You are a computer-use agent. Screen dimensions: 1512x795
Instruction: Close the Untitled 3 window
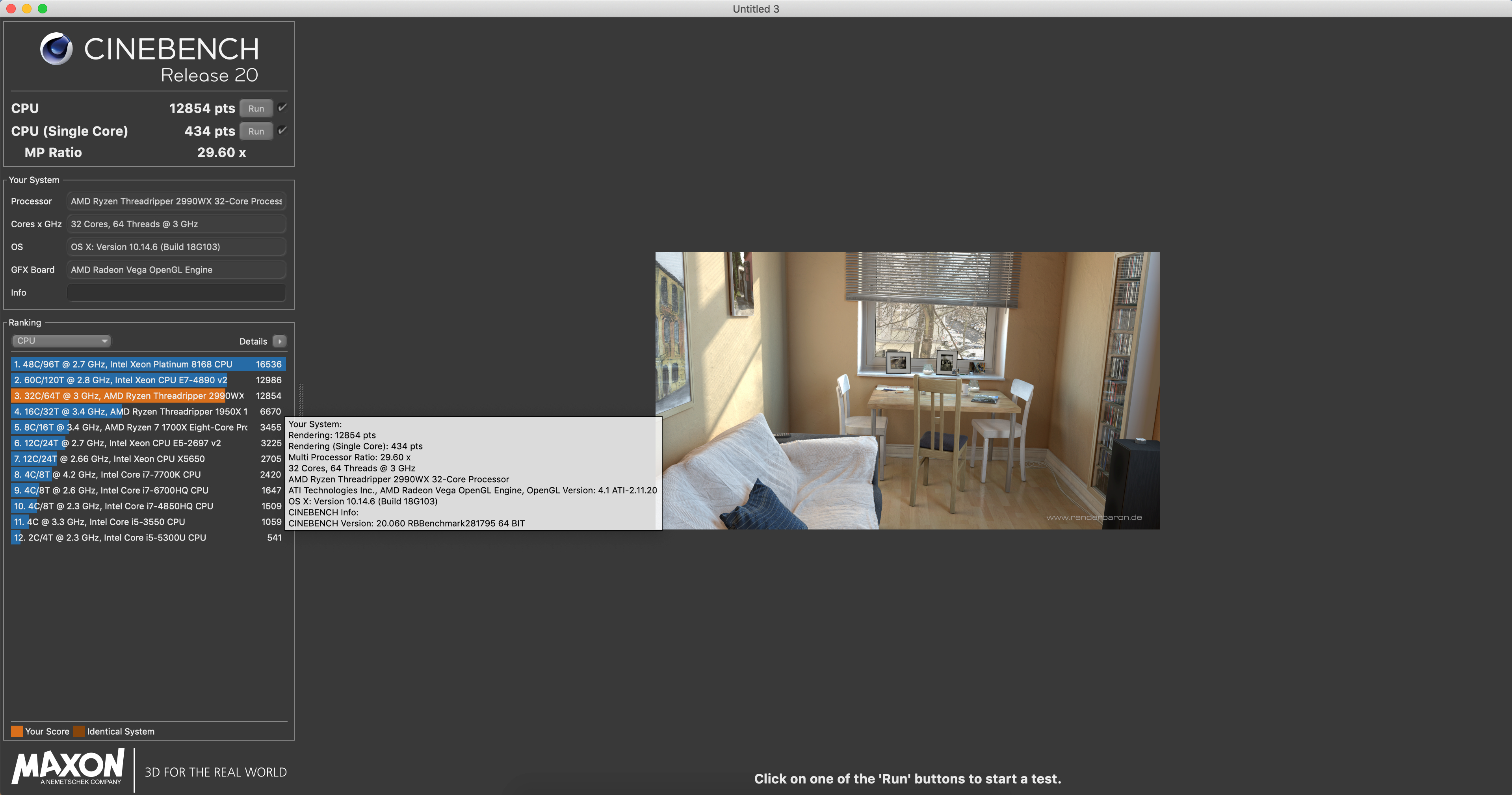click(11, 9)
